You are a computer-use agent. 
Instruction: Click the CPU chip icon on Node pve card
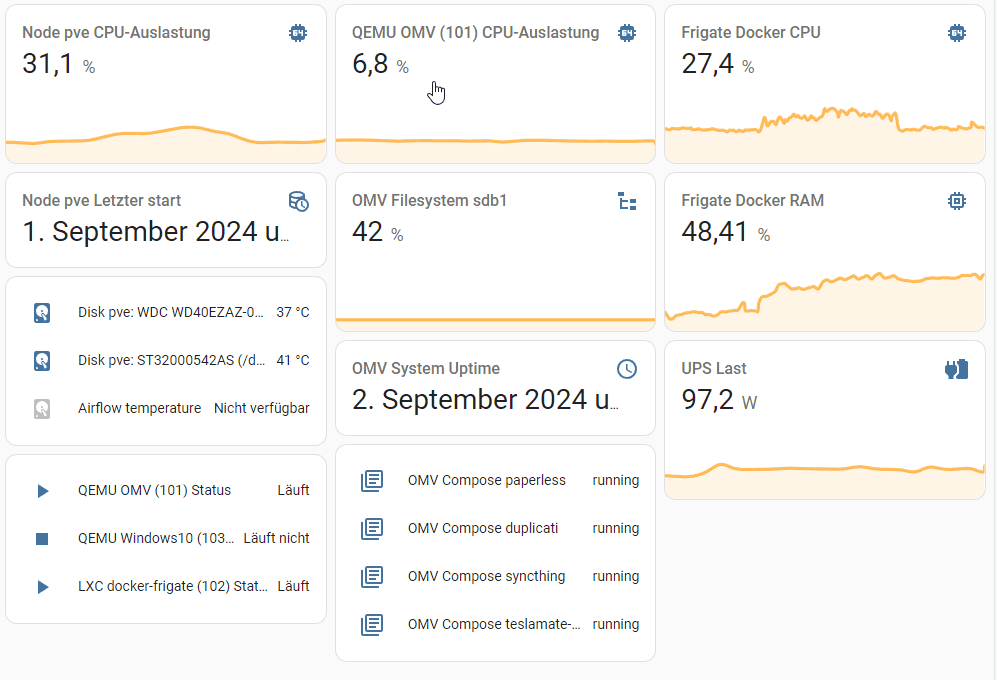tap(298, 33)
